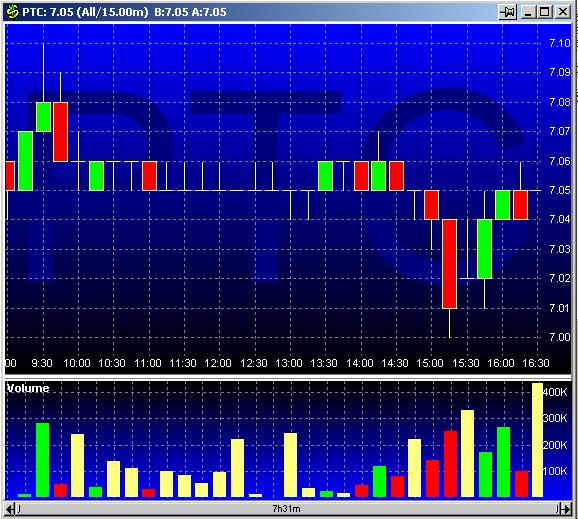The height and width of the screenshot is (519, 578).
Task: Click the 100K volume axis label
Action: [x=555, y=471]
